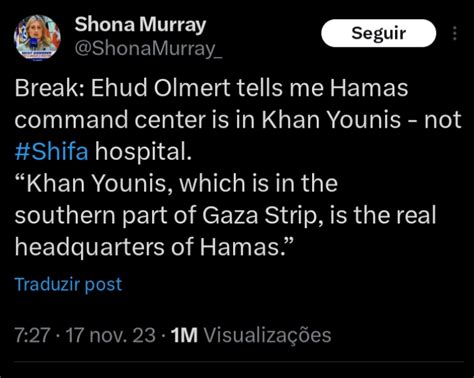
Task: Open the tweet at the Break: Ehud Olmert line
Action: [x=211, y=88]
